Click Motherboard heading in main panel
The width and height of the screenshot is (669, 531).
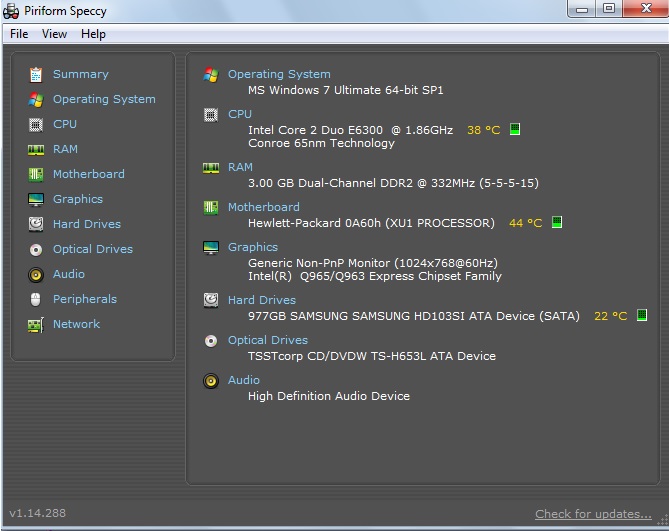click(x=264, y=207)
